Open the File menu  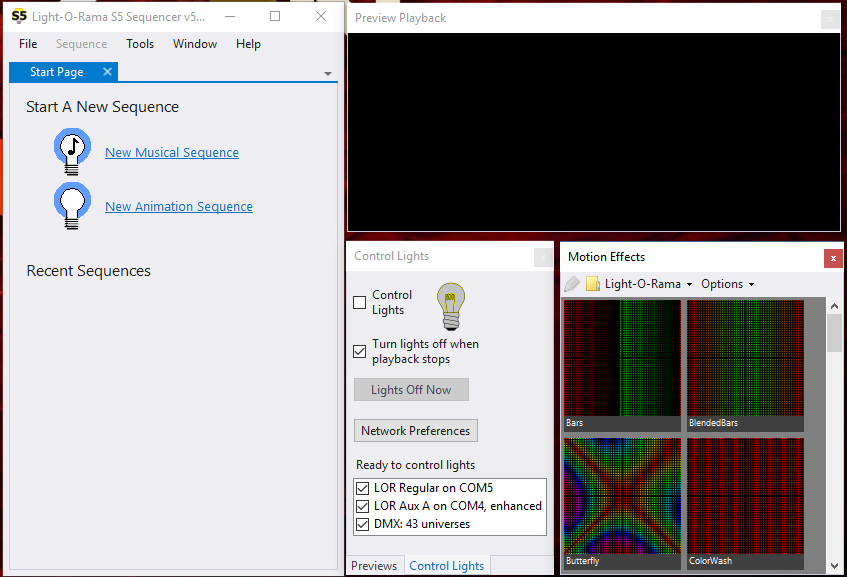pyautogui.click(x=27, y=43)
